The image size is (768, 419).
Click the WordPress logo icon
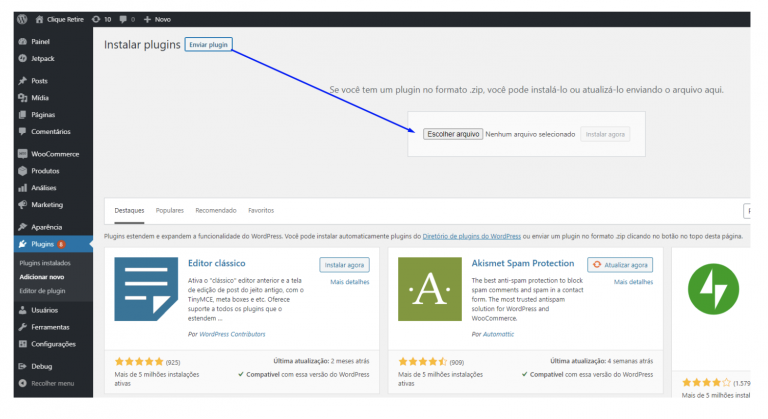coord(21,19)
